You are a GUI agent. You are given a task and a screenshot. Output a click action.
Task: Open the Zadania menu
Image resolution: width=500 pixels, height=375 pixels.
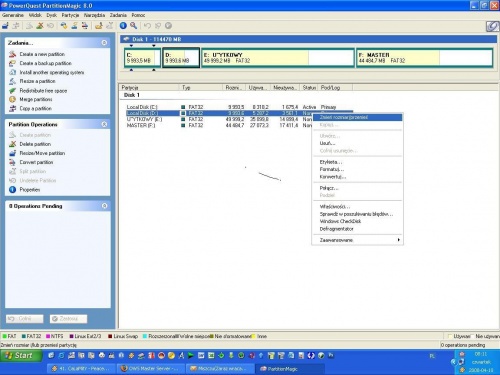click(x=118, y=15)
